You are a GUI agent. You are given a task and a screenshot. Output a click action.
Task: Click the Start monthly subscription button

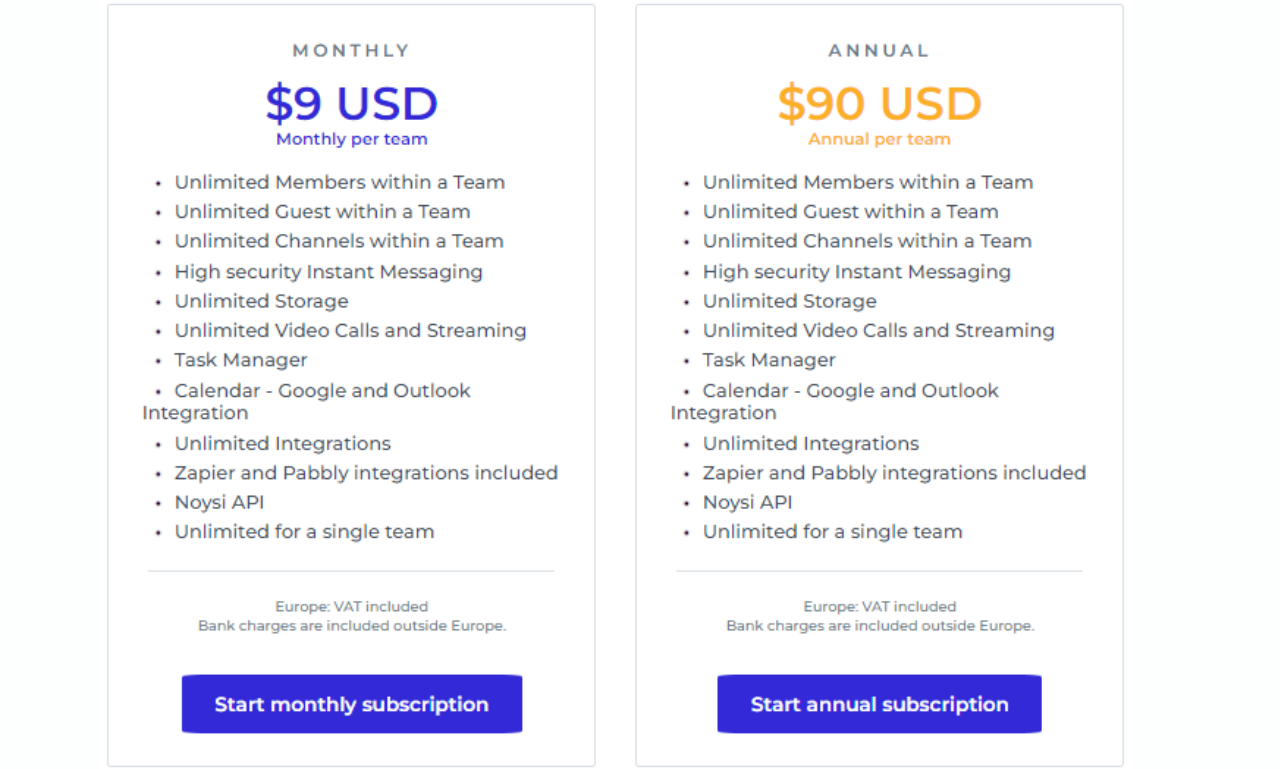click(x=352, y=704)
